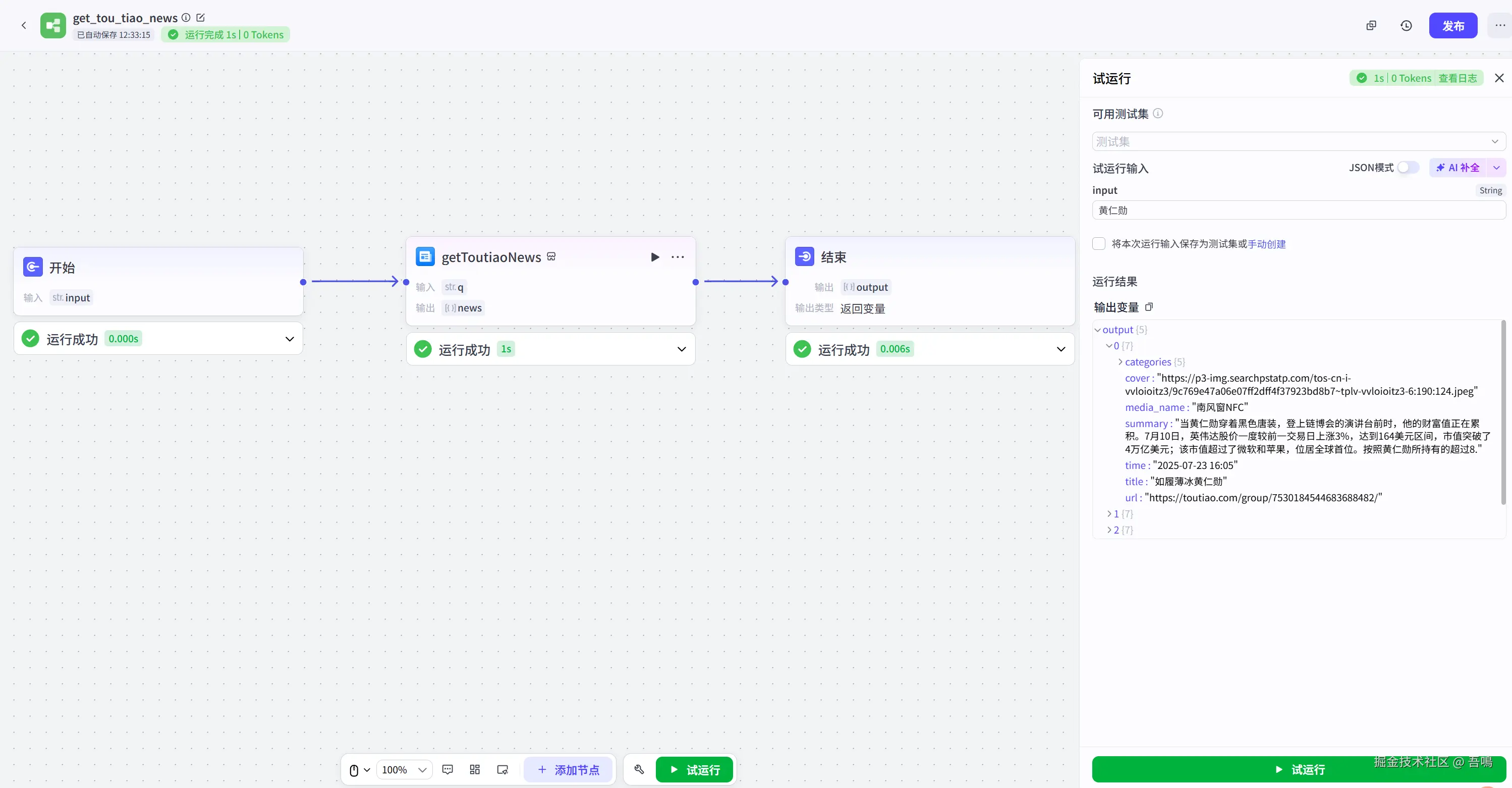This screenshot has width=1512, height=788.
Task: Expand the categories tree item
Action: pyautogui.click(x=1121, y=362)
